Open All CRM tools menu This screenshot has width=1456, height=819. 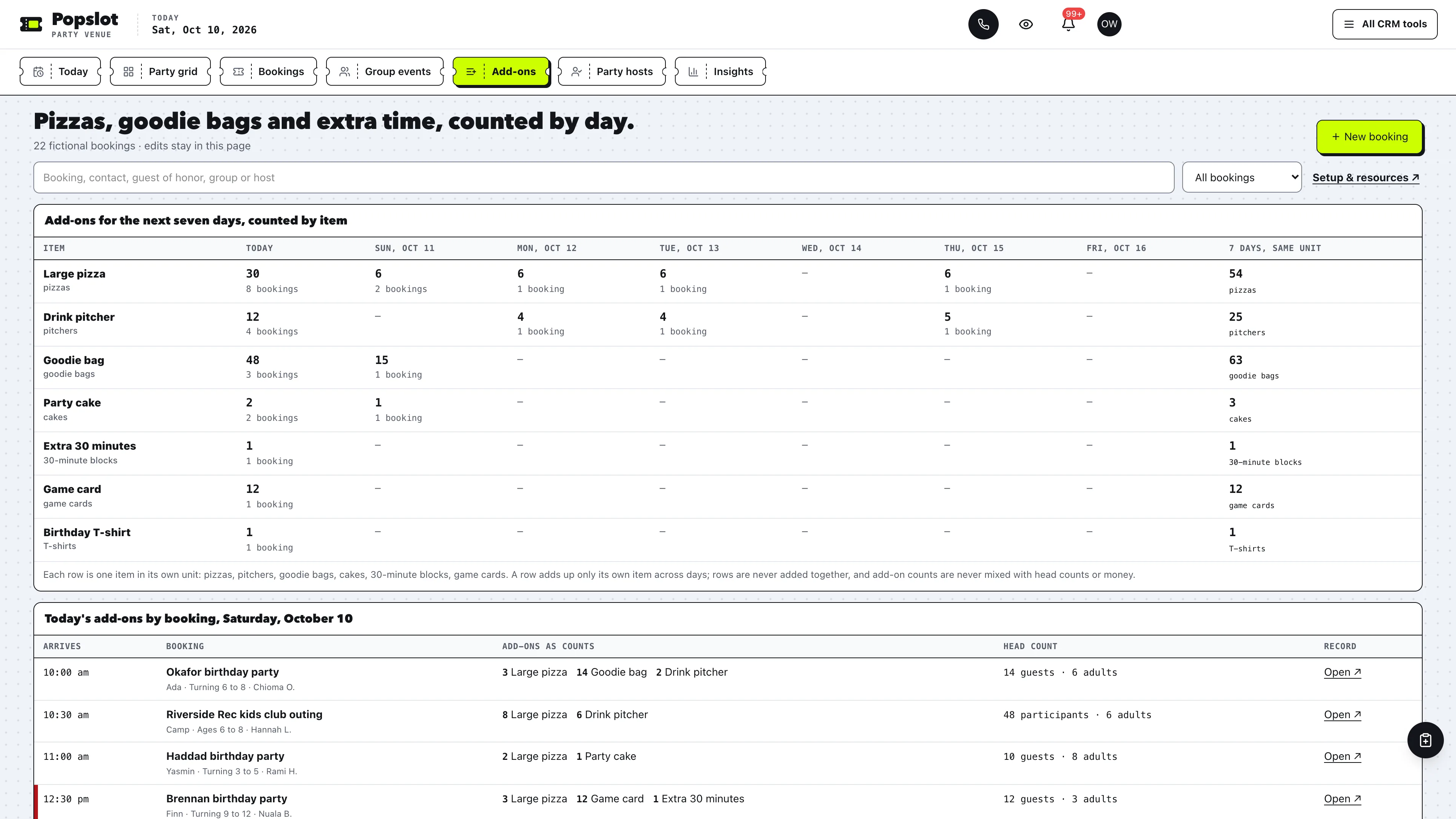point(1385,24)
